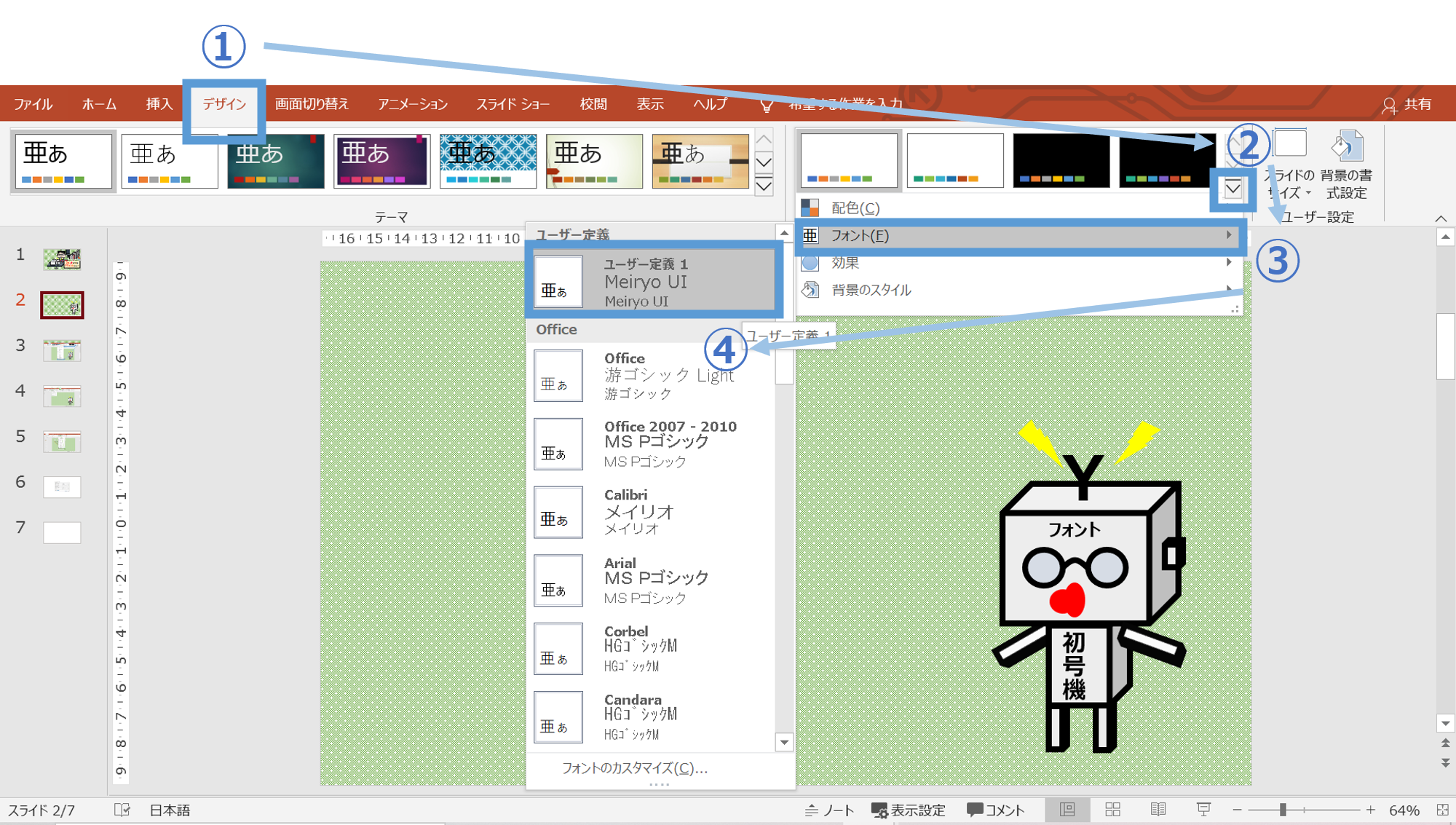Toggle the Notes pane

829,810
